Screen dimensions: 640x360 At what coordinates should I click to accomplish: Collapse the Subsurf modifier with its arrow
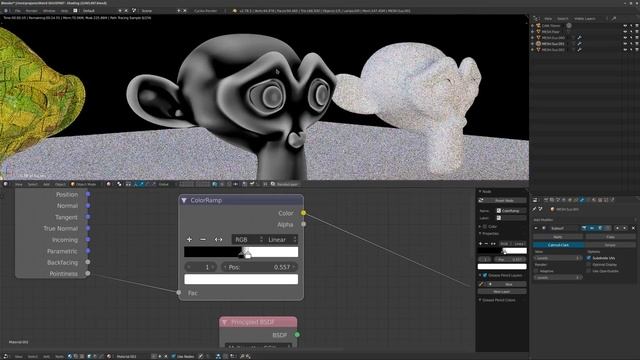pos(536,228)
